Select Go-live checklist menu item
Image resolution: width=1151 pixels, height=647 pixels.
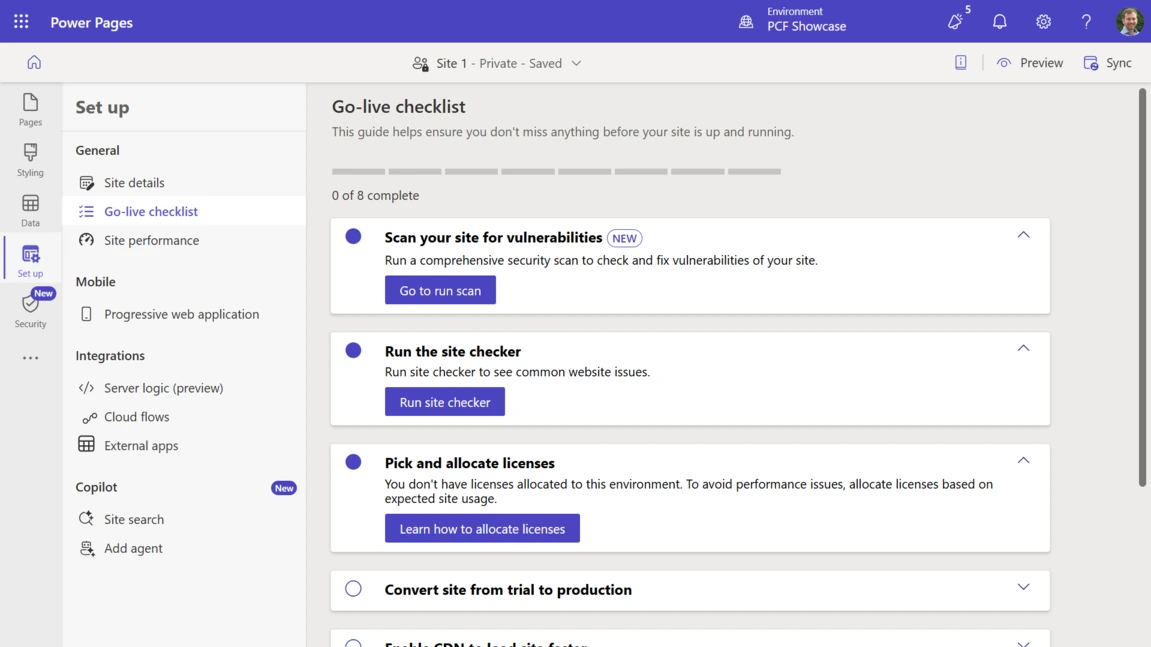click(184, 211)
